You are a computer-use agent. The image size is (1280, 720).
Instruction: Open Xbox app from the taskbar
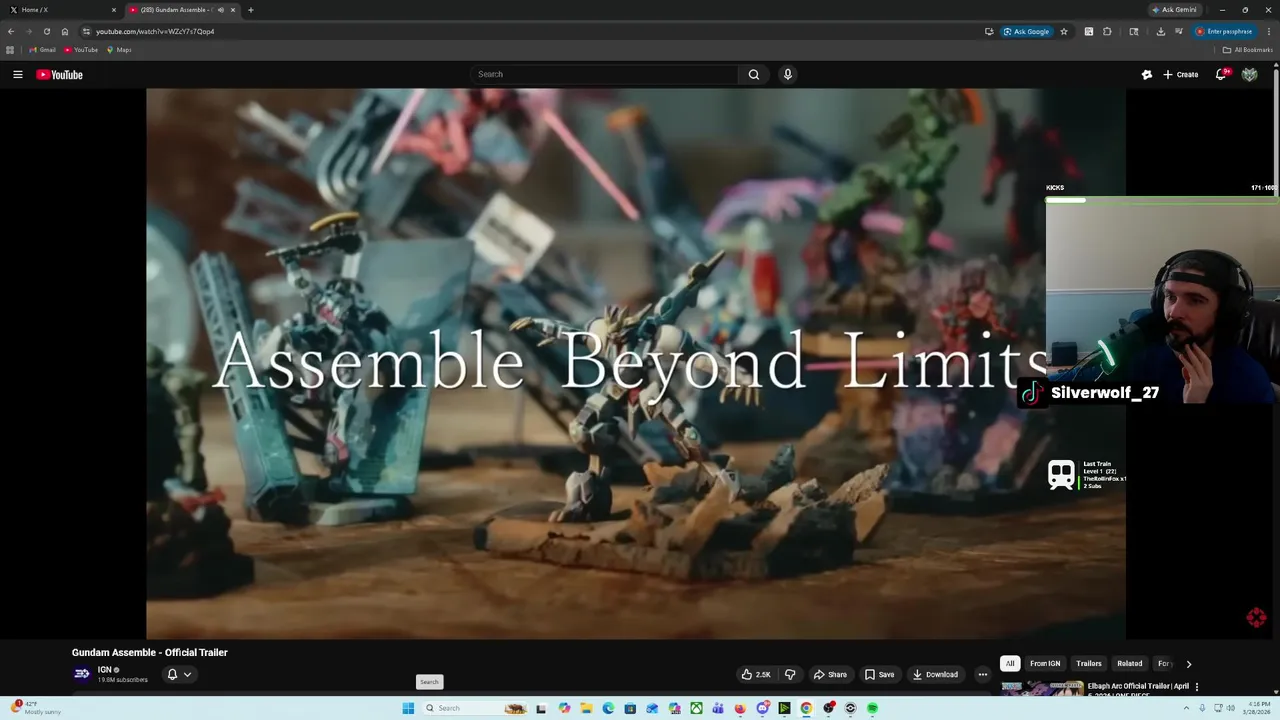point(696,708)
